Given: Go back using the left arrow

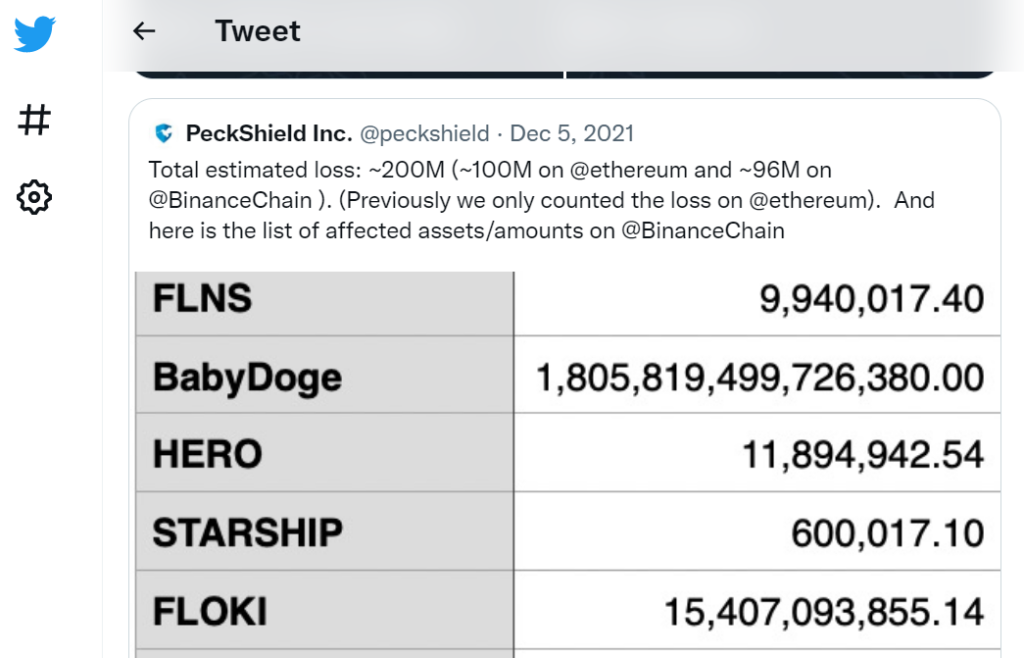Looking at the screenshot, I should click(x=145, y=31).
